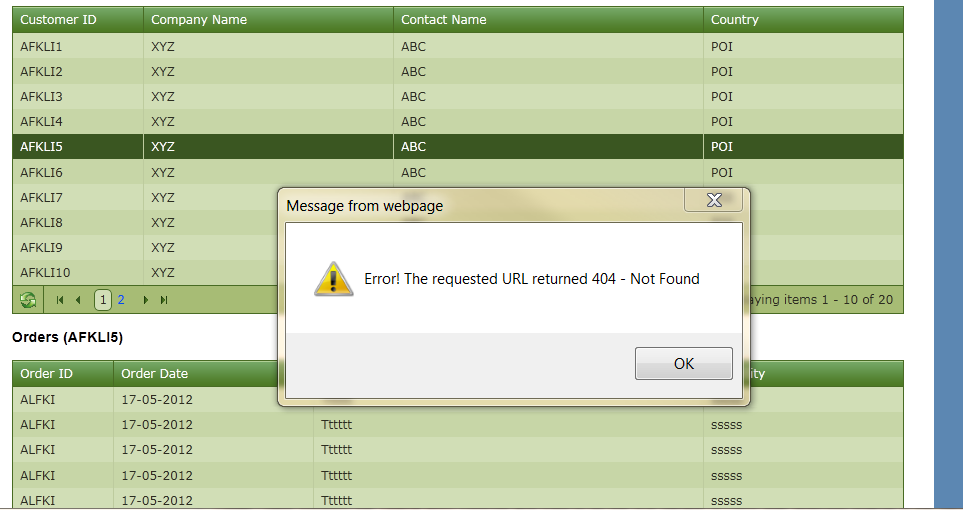This screenshot has width=963, height=510.
Task: Select current page number 1
Action: pyautogui.click(x=103, y=300)
